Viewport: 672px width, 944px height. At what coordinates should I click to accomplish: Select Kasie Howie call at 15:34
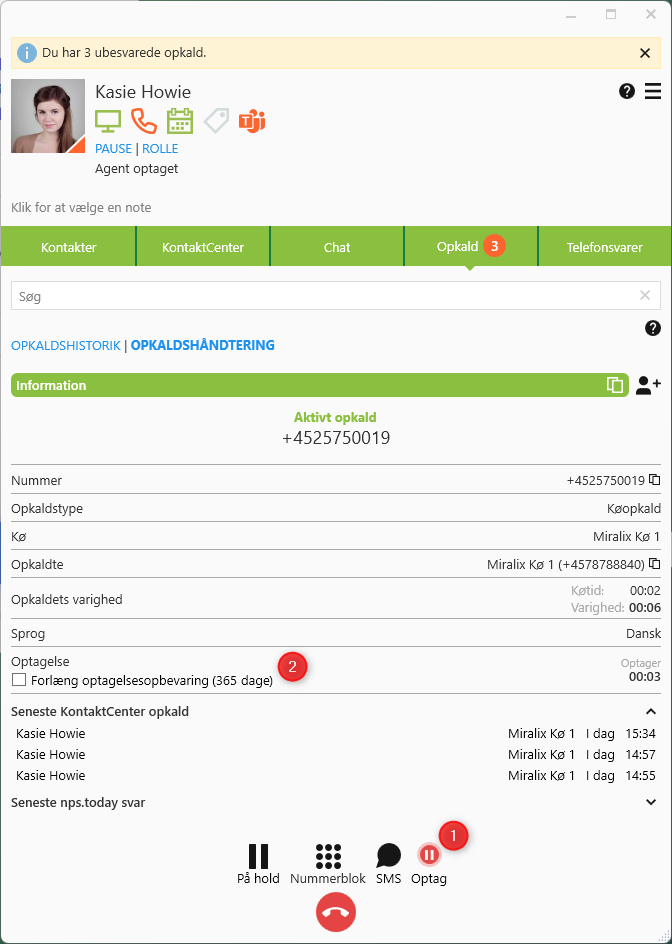336,734
